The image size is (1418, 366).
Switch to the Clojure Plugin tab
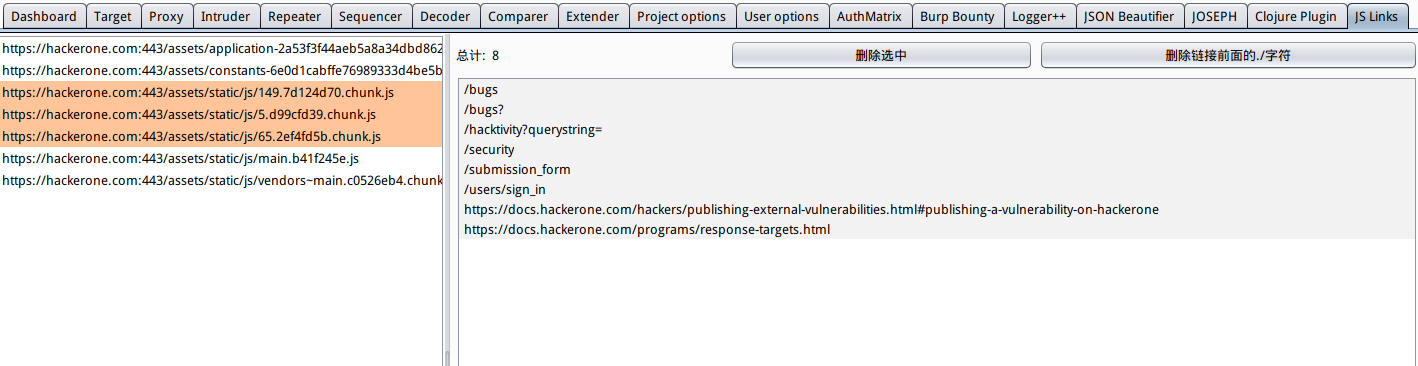click(1296, 16)
